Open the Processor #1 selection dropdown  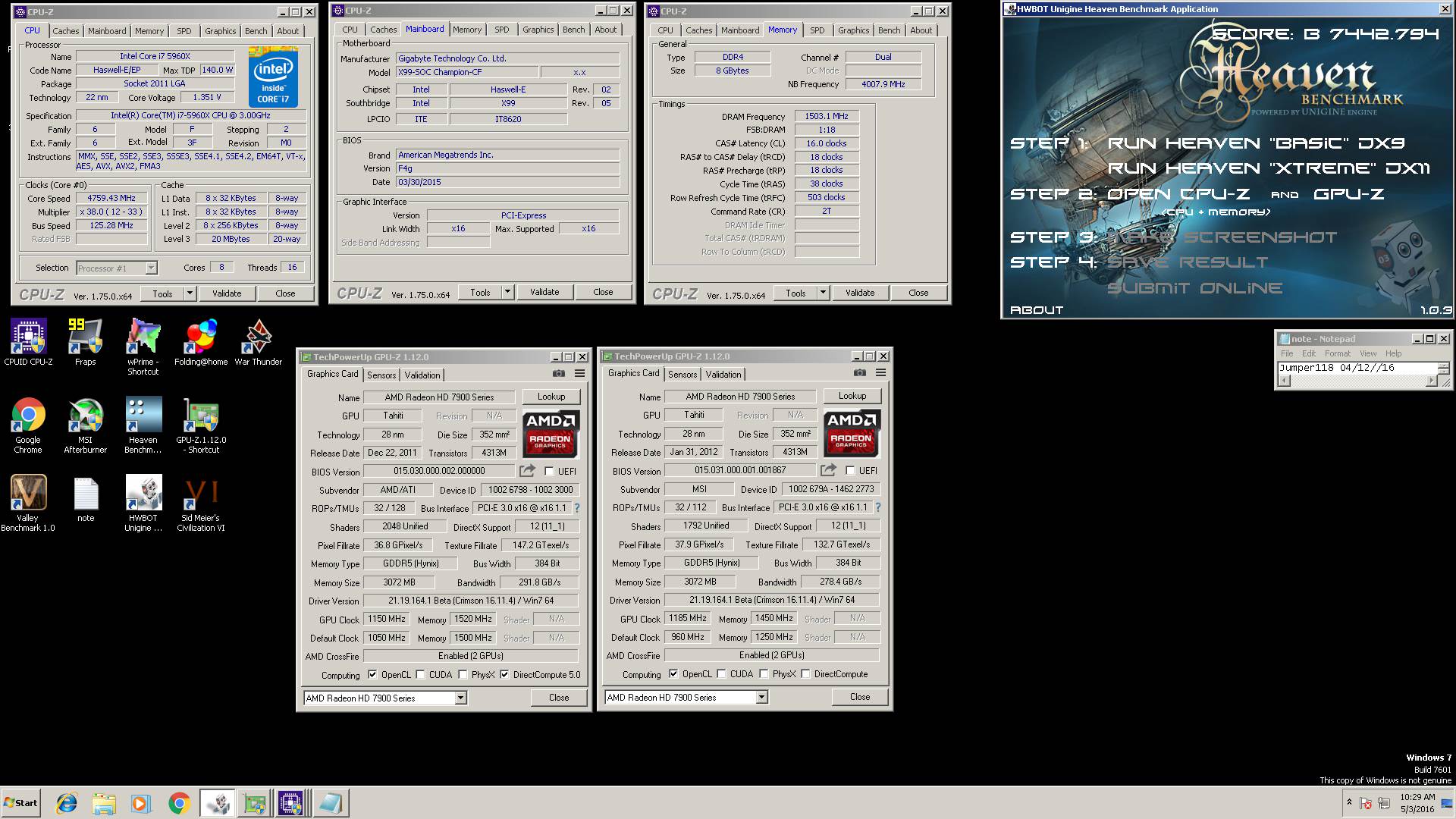117,268
